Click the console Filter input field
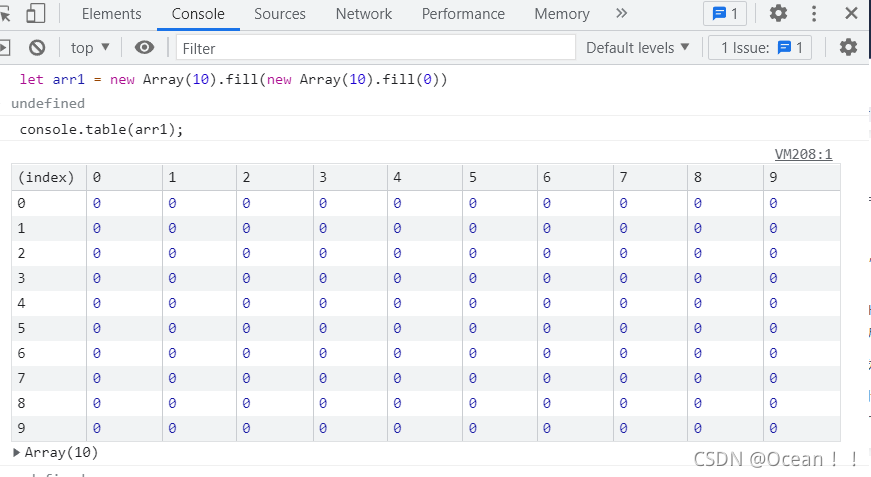The width and height of the screenshot is (871, 477). (375, 48)
